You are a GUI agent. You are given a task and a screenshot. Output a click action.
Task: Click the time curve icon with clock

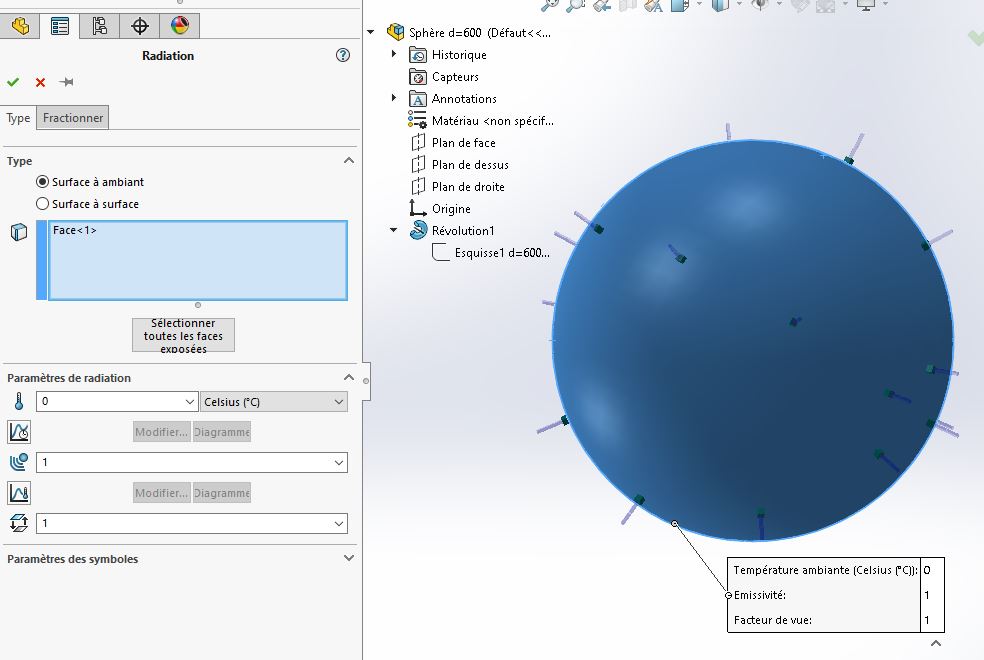(x=19, y=432)
